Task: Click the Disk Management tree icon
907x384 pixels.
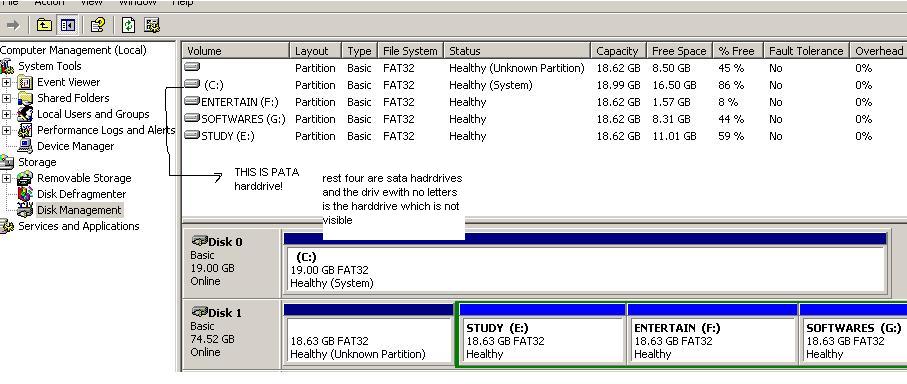Action: [25, 210]
